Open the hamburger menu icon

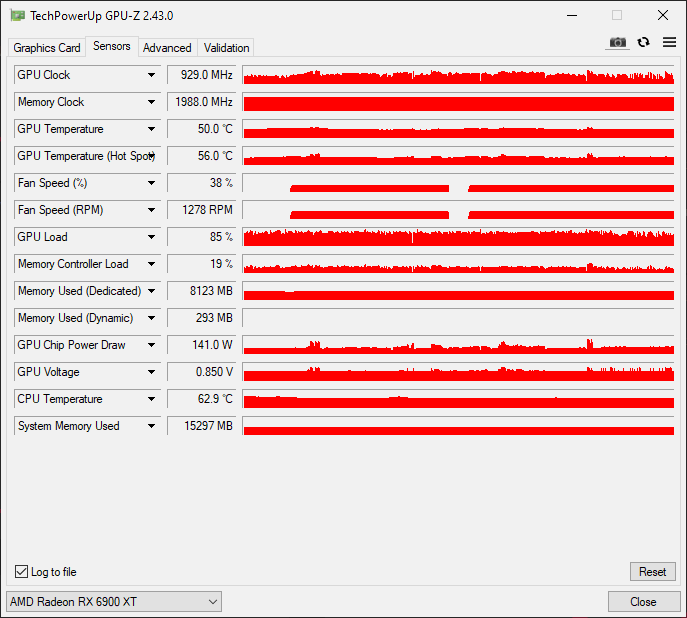click(x=669, y=42)
